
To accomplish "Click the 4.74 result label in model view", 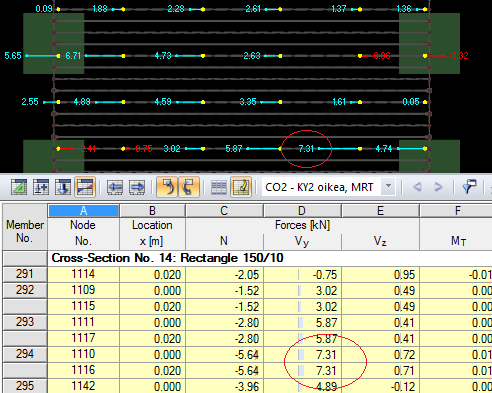I will point(384,148).
